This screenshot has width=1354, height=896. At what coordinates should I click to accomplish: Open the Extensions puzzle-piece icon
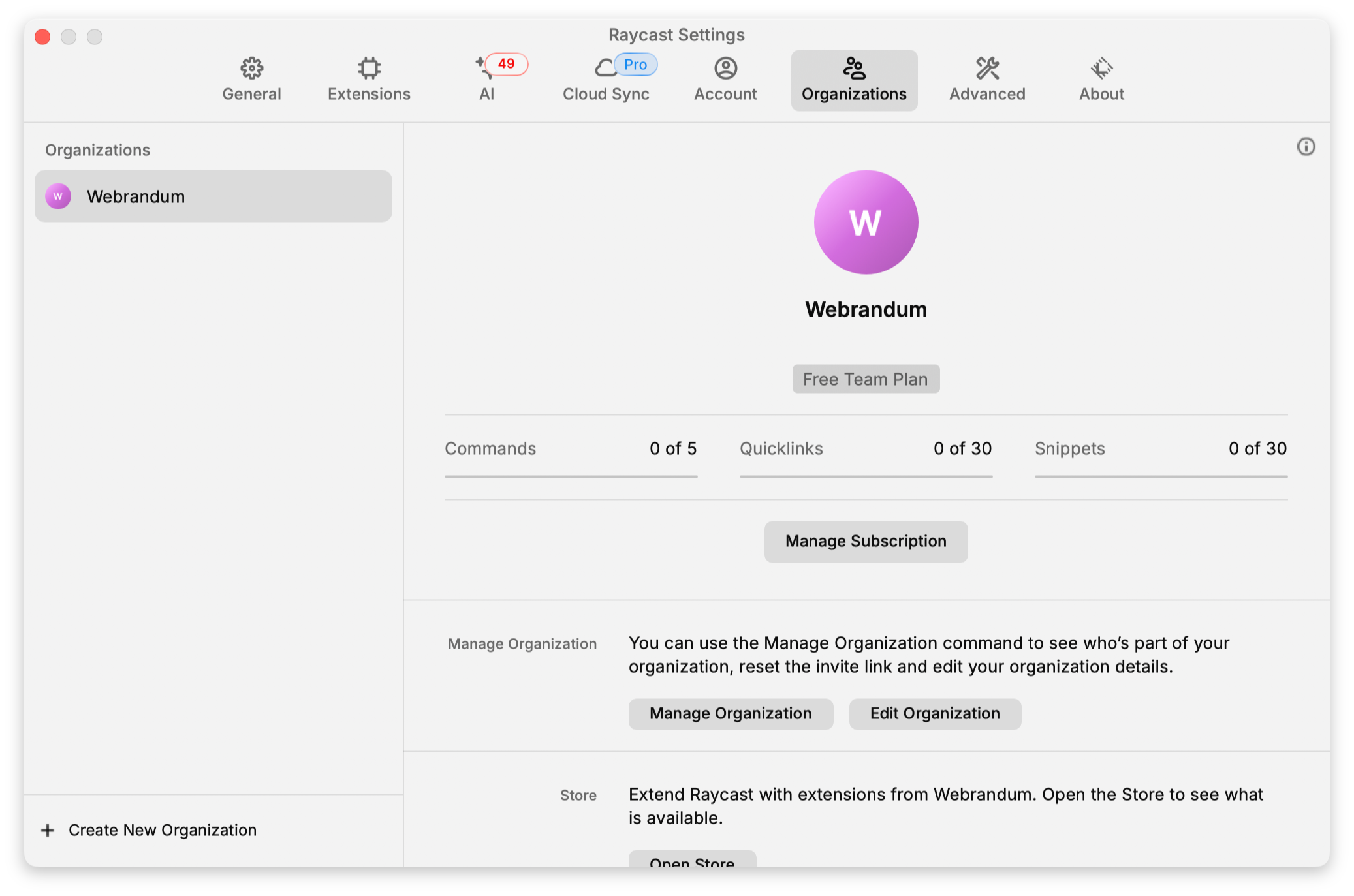(369, 68)
